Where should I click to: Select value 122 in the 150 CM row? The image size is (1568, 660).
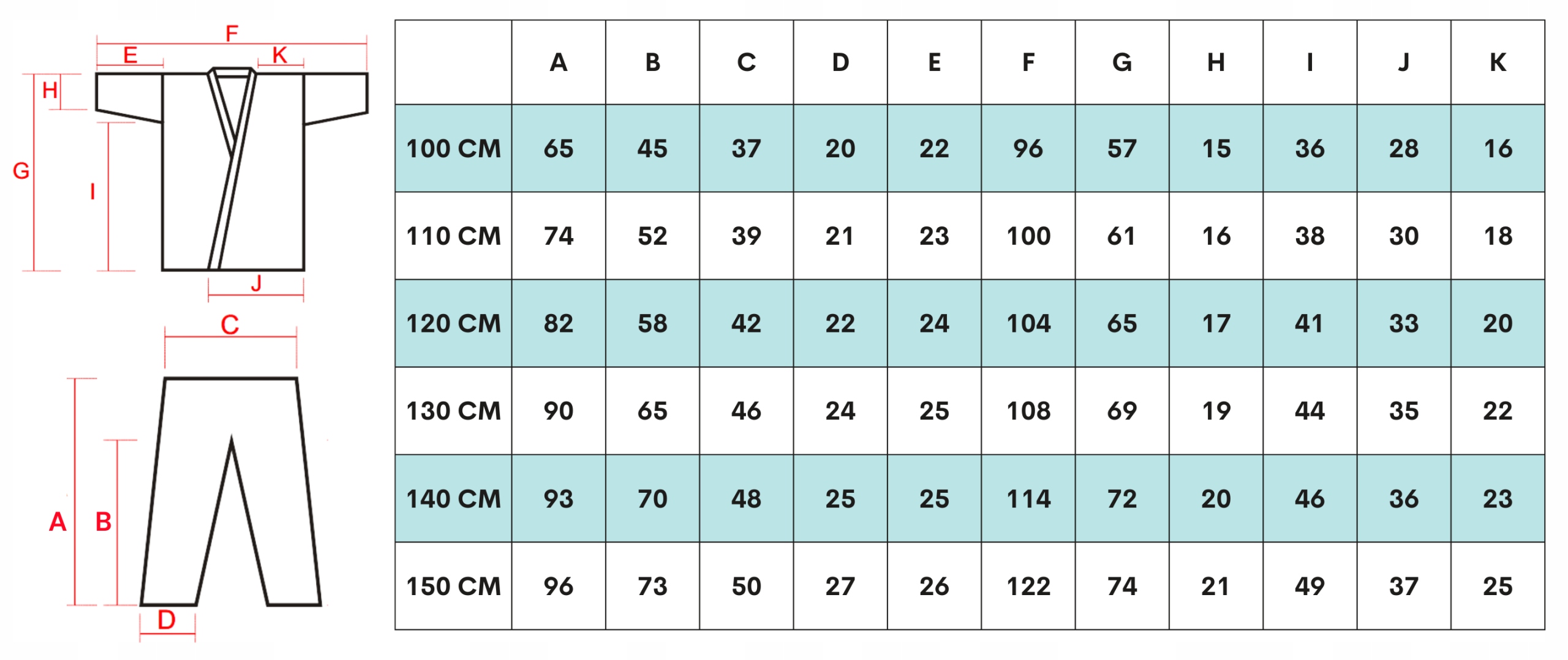point(1028,587)
